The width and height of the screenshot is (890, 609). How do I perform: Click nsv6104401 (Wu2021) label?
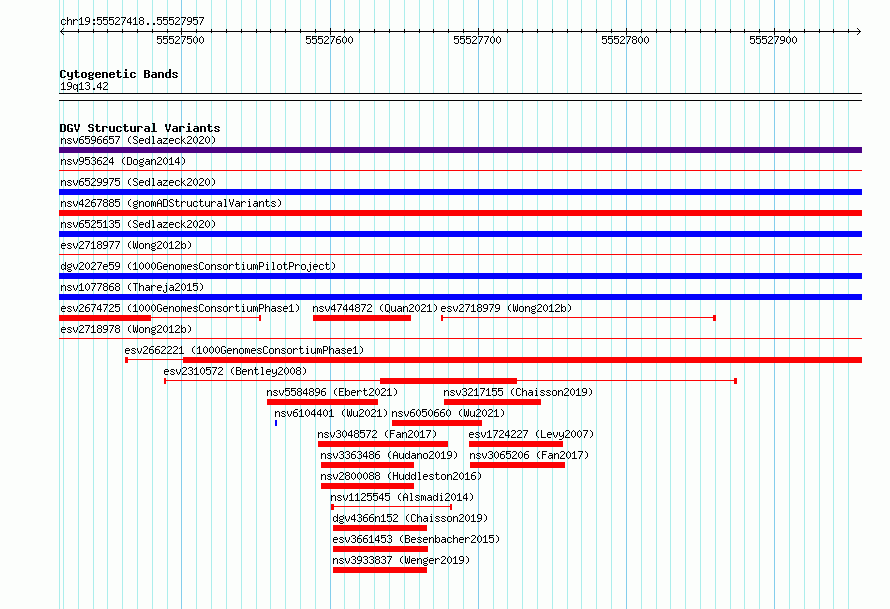331,413
